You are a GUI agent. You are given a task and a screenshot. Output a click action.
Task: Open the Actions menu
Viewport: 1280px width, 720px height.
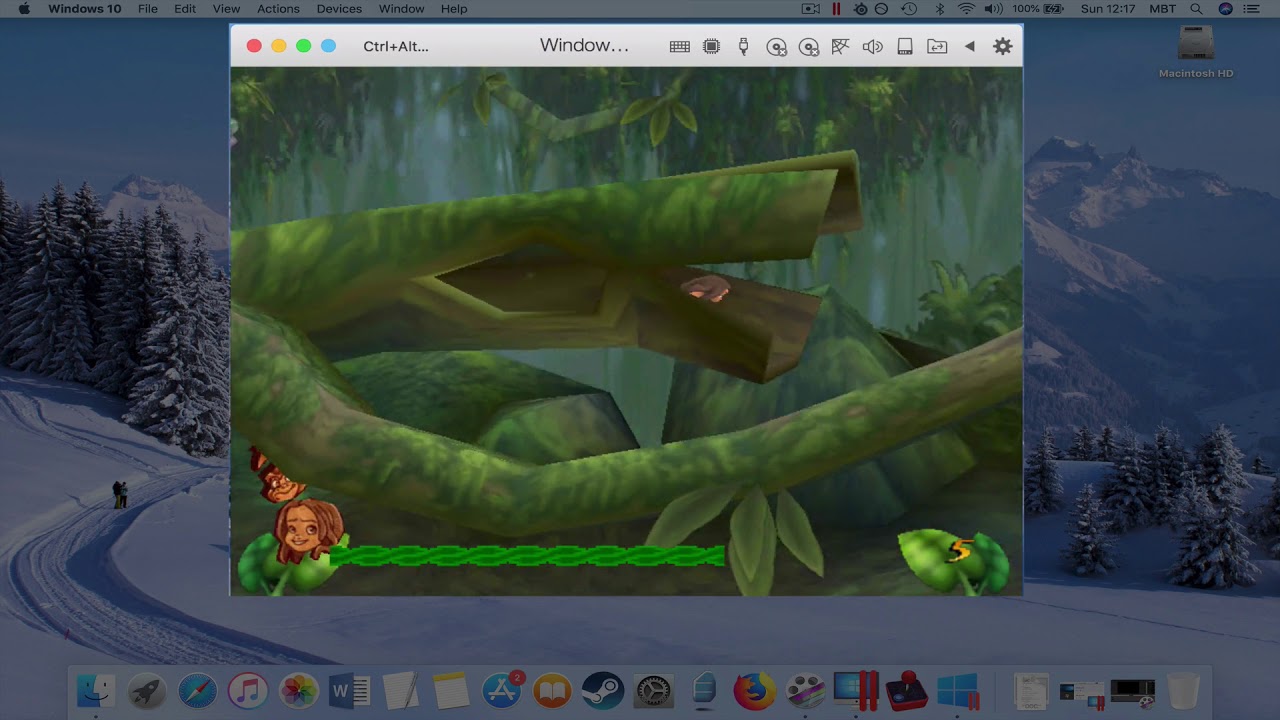[x=278, y=9]
